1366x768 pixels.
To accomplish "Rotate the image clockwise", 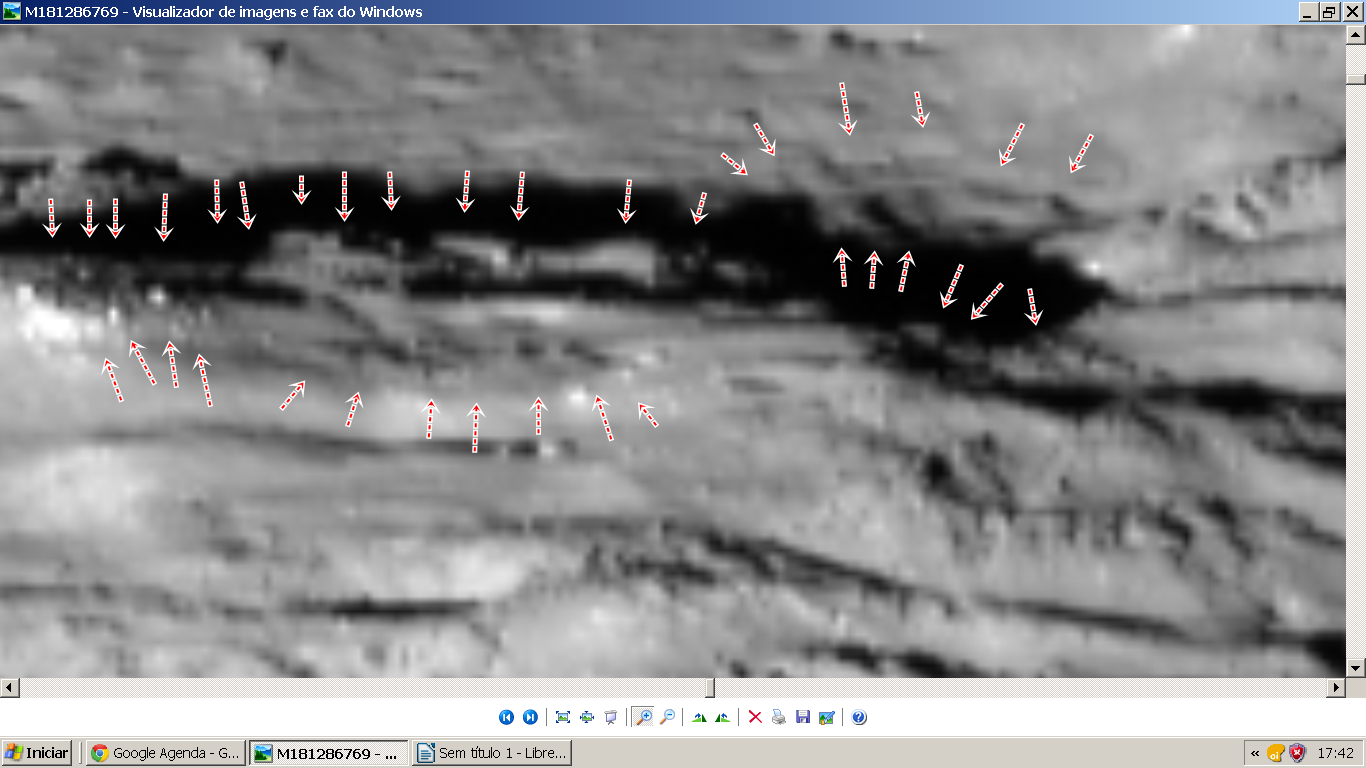I will [x=699, y=717].
